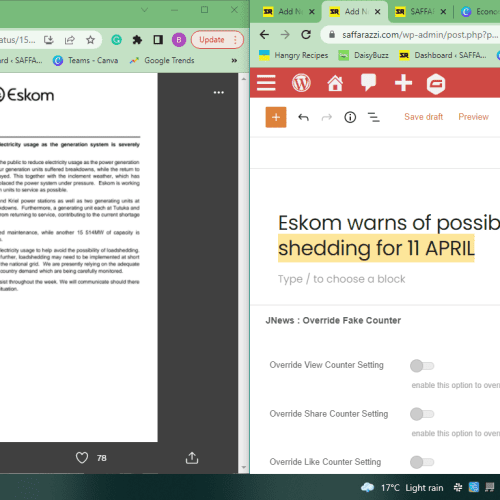Click the Slack icon in system tray
500x500 pixels.
point(458,488)
